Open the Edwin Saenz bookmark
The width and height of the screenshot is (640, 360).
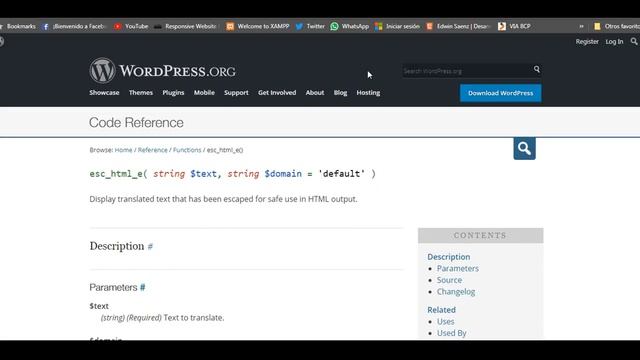tap(458, 27)
